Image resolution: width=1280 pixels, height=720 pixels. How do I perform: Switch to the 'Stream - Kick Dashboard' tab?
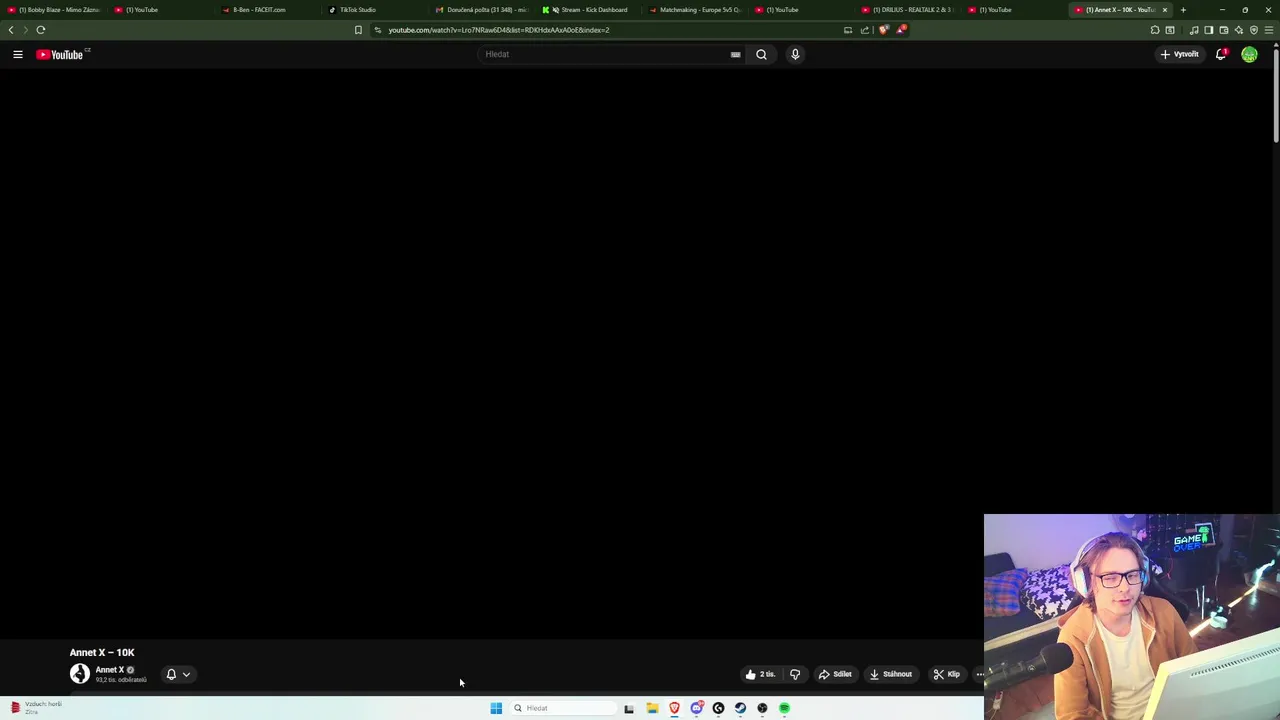tap(587, 10)
